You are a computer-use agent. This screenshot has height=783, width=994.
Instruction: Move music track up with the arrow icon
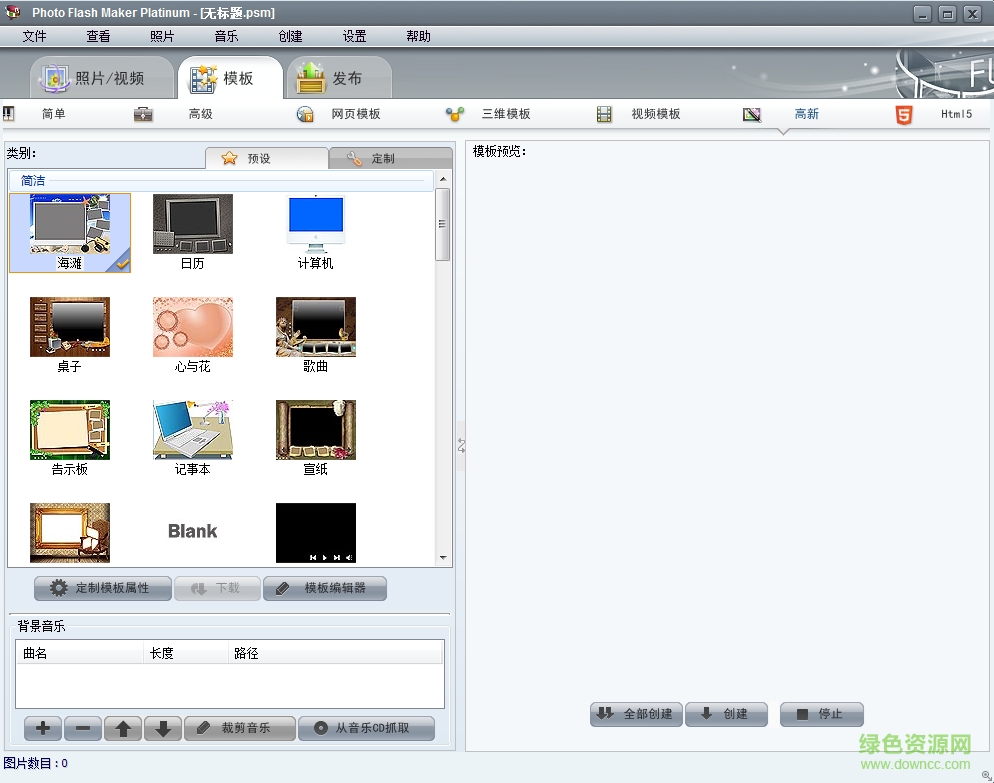click(x=122, y=729)
